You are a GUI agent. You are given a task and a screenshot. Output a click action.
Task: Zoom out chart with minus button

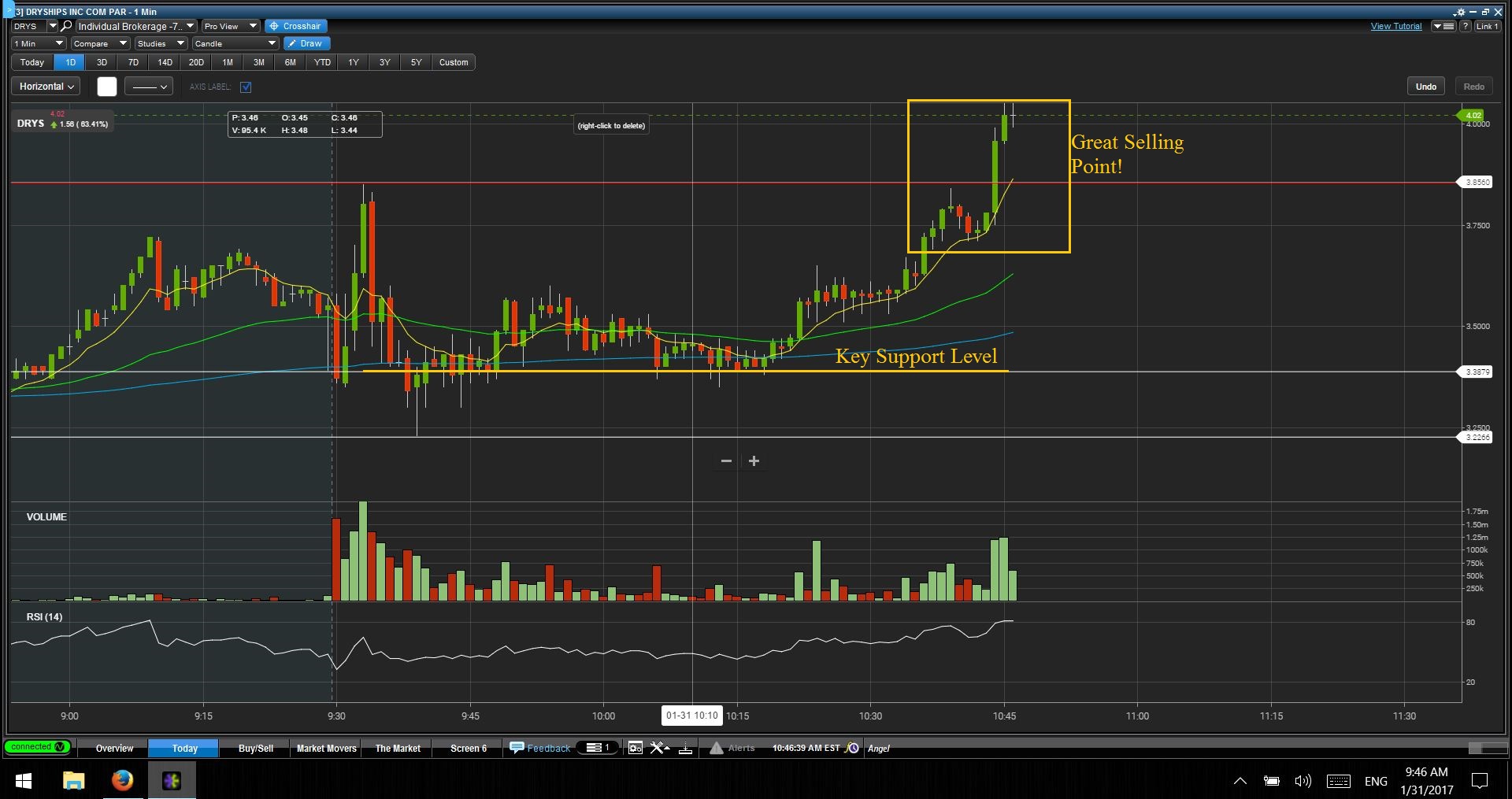[x=726, y=461]
